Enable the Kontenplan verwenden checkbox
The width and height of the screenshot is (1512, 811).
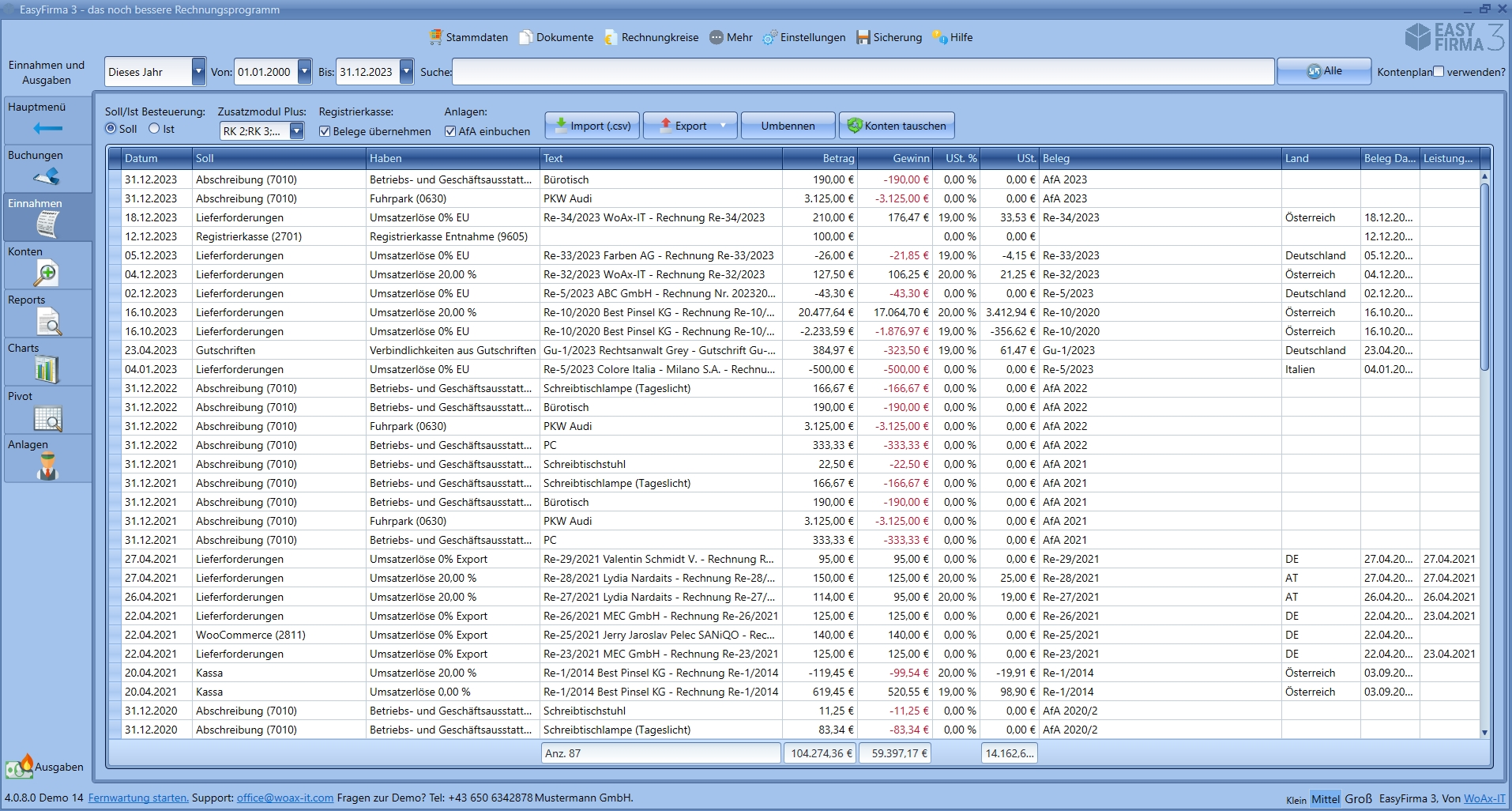1439,71
